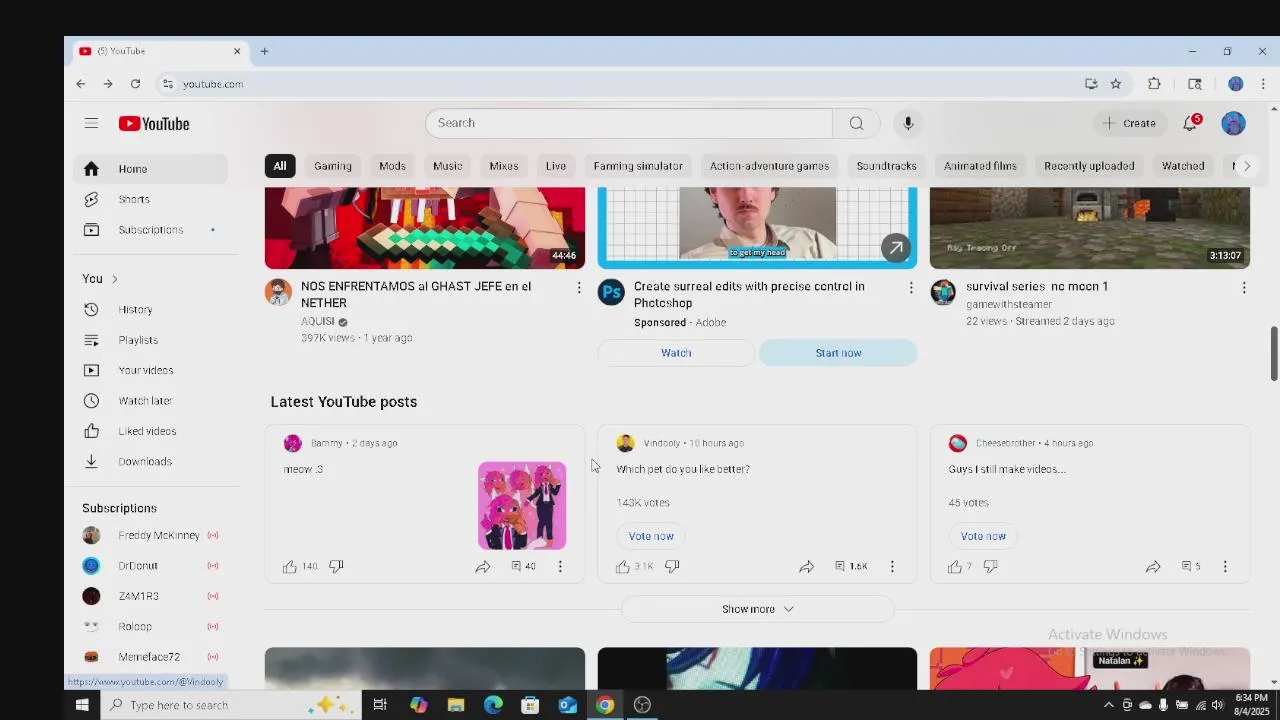Open options for survival series video
Viewport: 1280px width, 720px height.
click(x=1243, y=288)
